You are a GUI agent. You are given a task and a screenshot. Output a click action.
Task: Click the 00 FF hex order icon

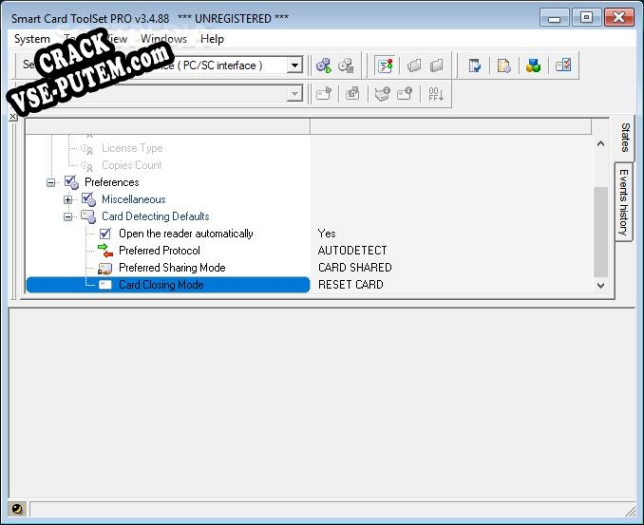tap(435, 94)
